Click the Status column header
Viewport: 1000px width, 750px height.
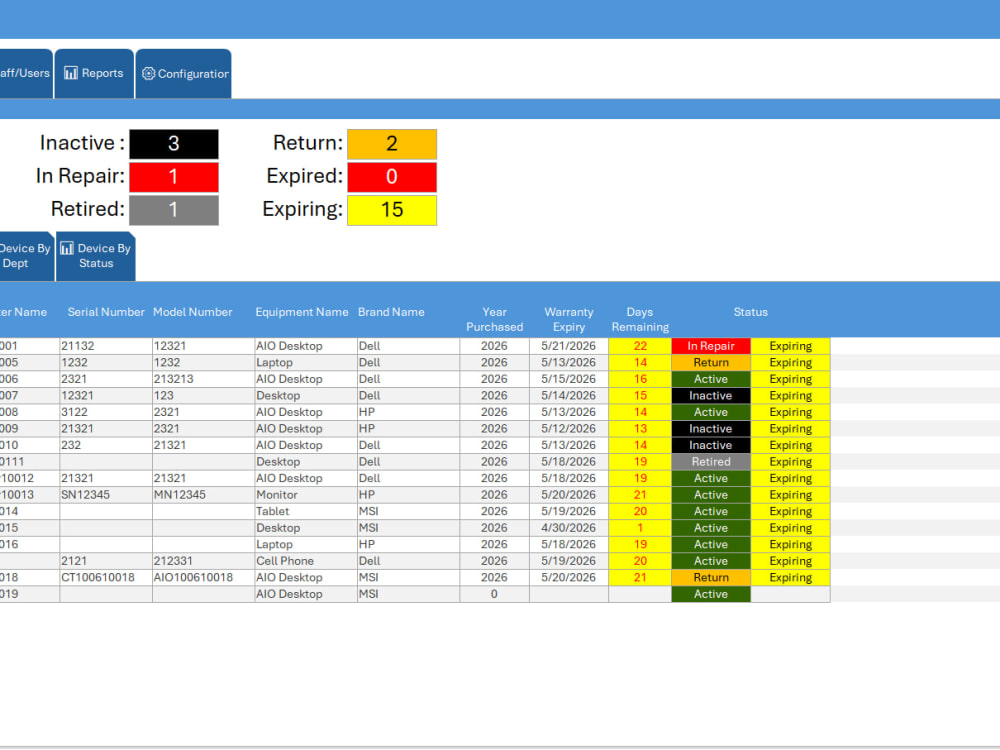coord(751,312)
